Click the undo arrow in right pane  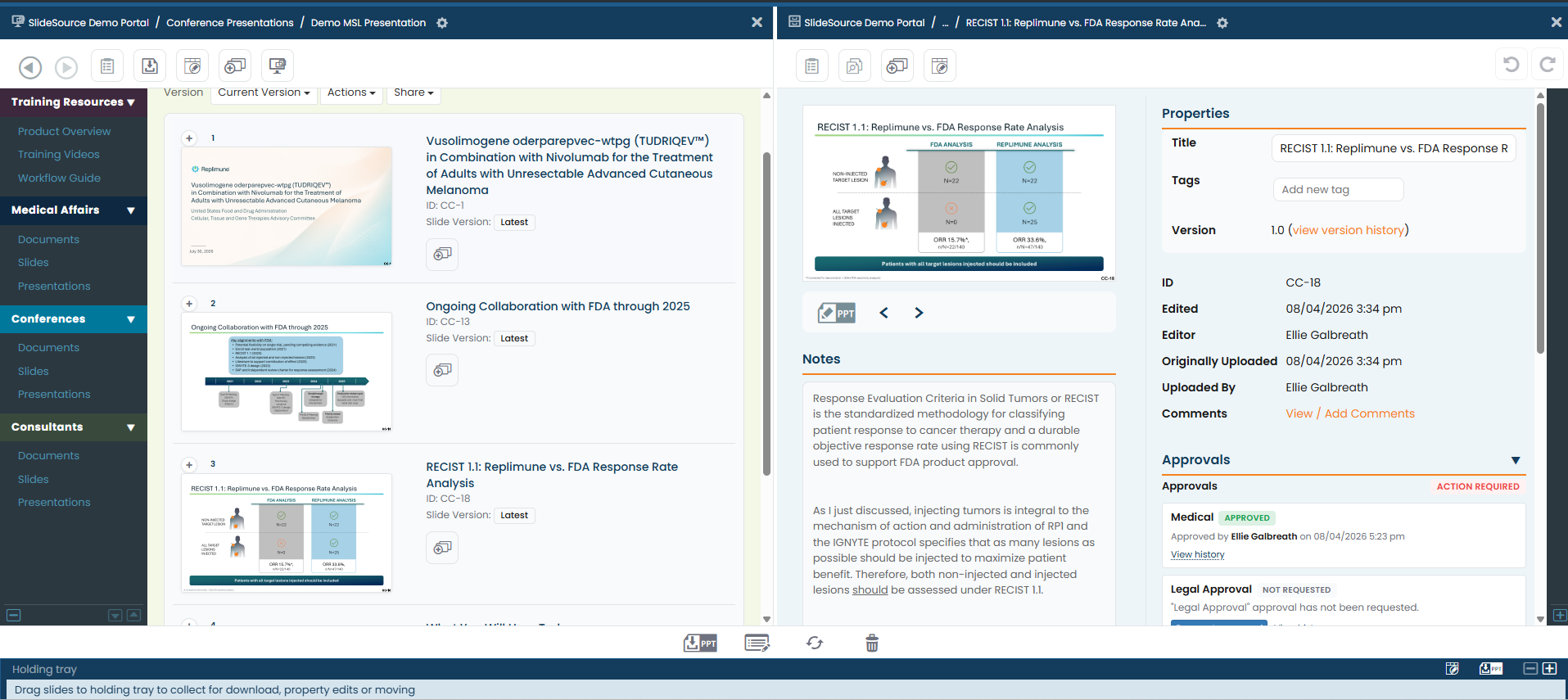(x=1512, y=64)
